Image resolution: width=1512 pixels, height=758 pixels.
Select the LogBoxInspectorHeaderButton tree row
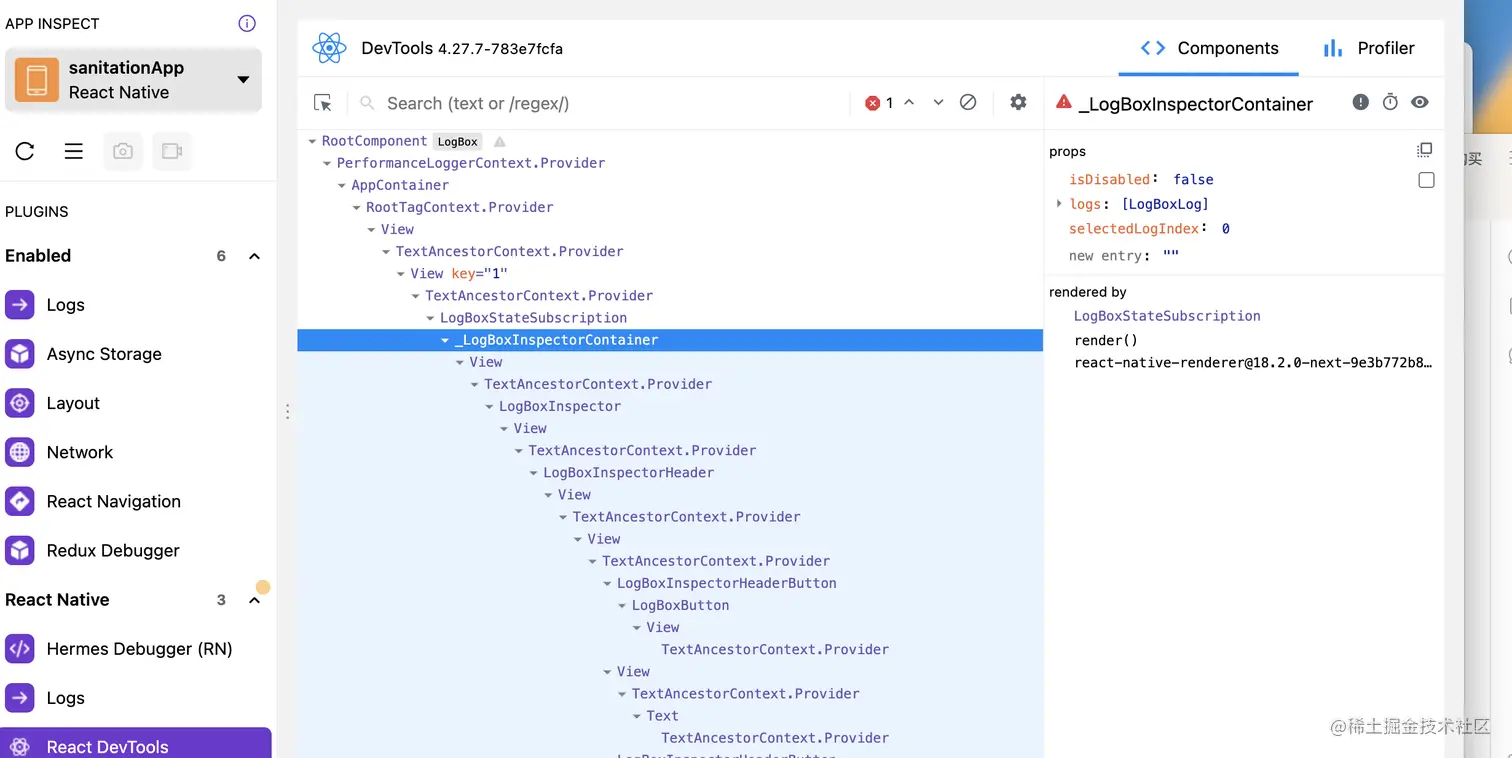tap(670, 583)
